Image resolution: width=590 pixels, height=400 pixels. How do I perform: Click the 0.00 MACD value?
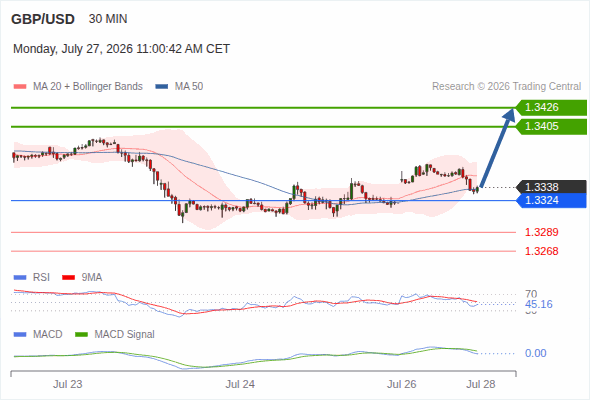pyautogui.click(x=536, y=353)
